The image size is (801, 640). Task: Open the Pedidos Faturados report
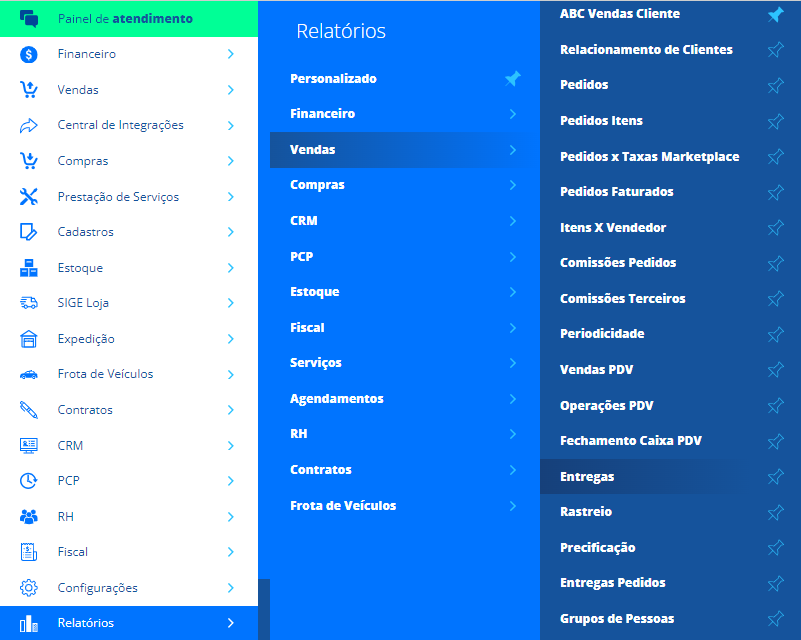[x=617, y=192]
